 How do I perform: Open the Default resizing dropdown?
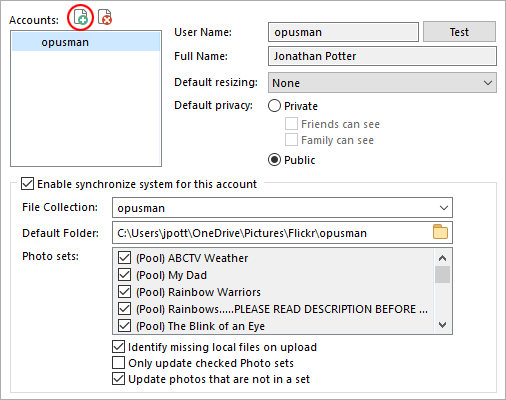[382, 83]
